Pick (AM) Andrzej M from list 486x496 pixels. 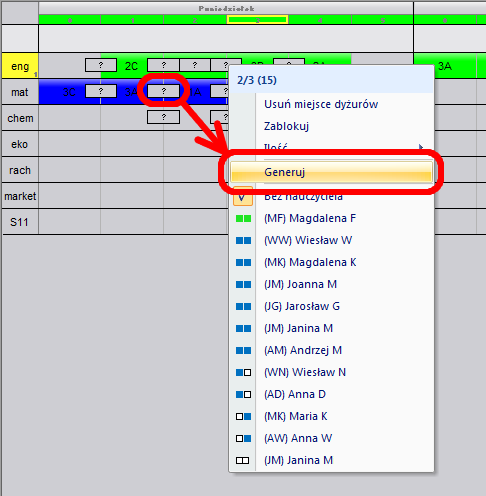click(x=303, y=351)
